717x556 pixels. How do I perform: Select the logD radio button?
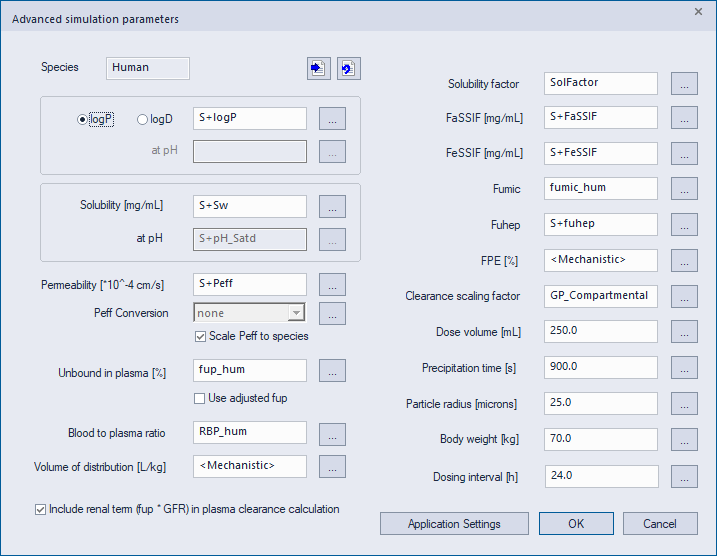[x=142, y=119]
